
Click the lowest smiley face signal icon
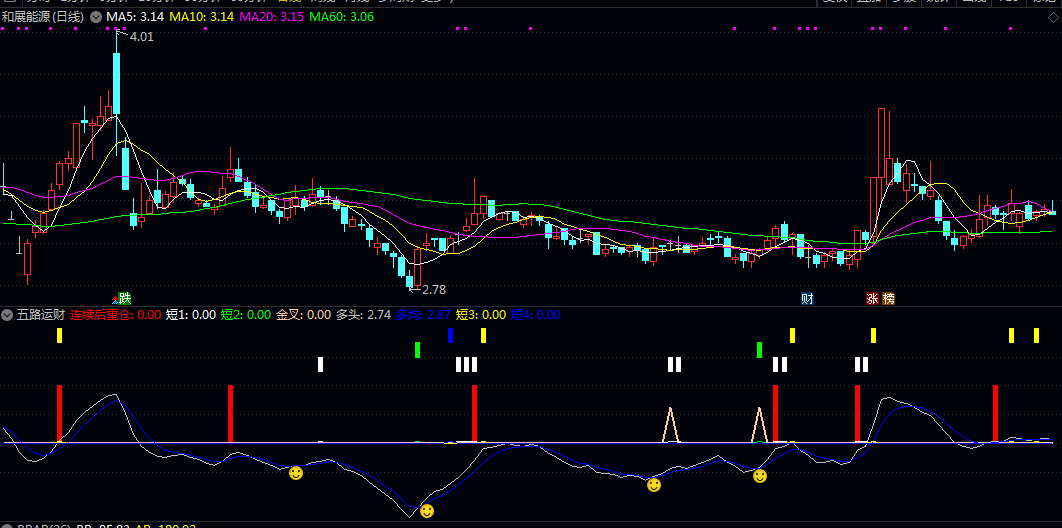click(x=427, y=511)
